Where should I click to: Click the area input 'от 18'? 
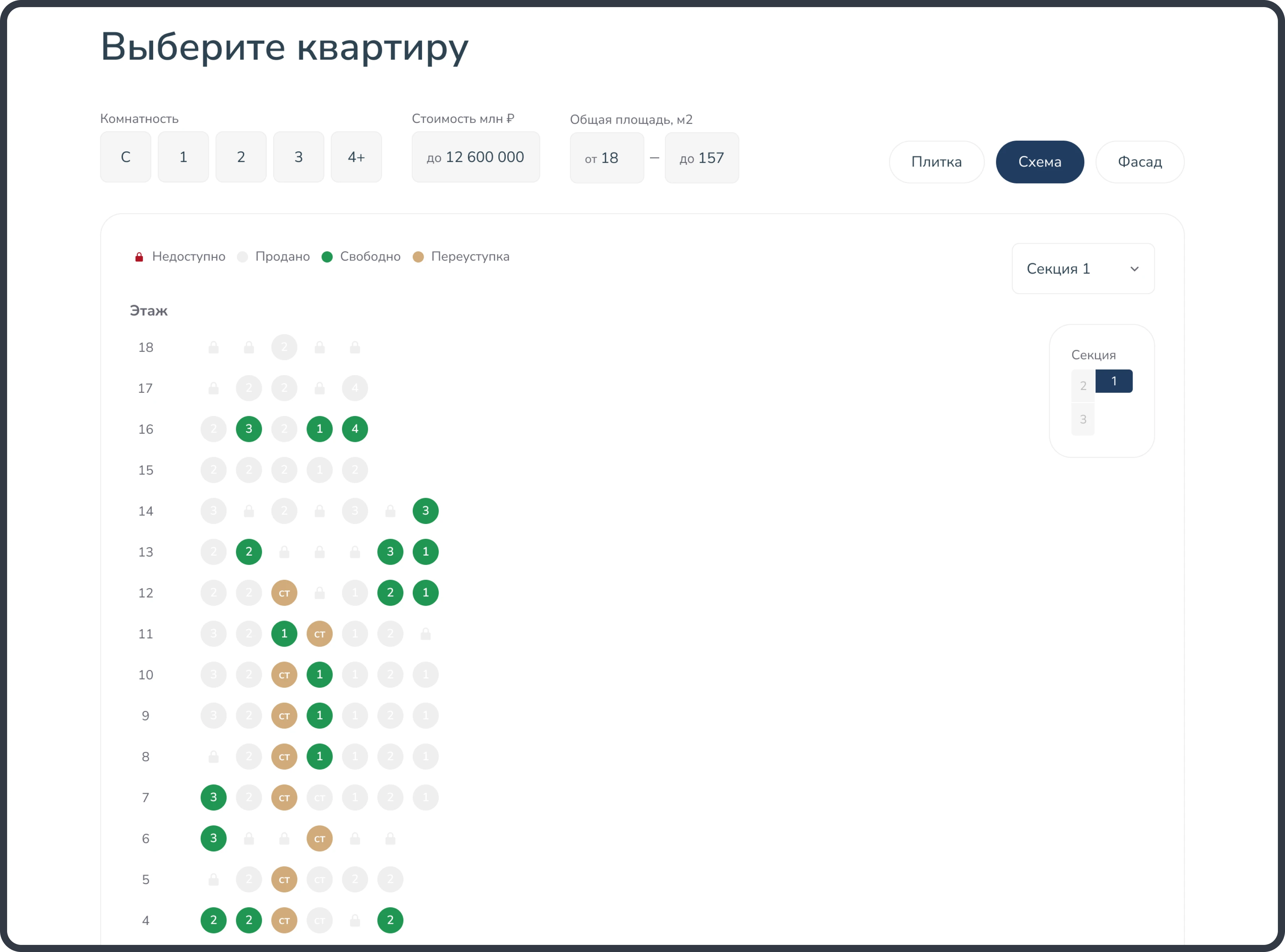606,157
